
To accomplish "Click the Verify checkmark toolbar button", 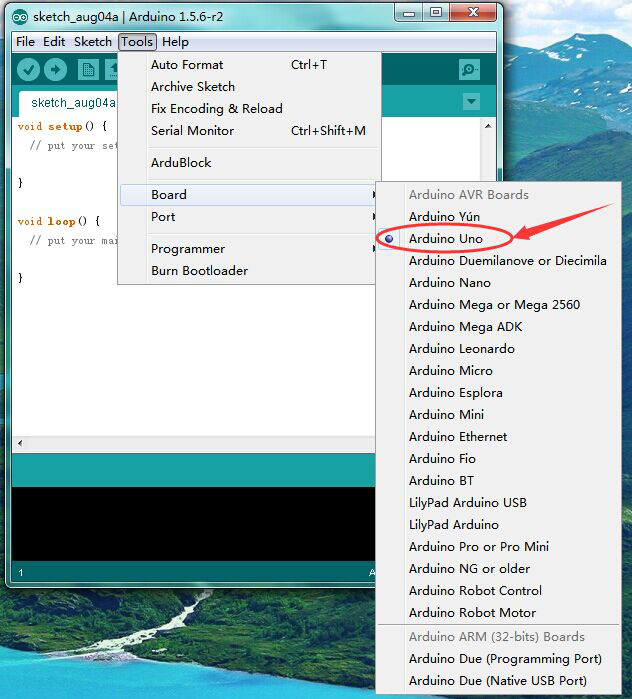I will (28, 69).
